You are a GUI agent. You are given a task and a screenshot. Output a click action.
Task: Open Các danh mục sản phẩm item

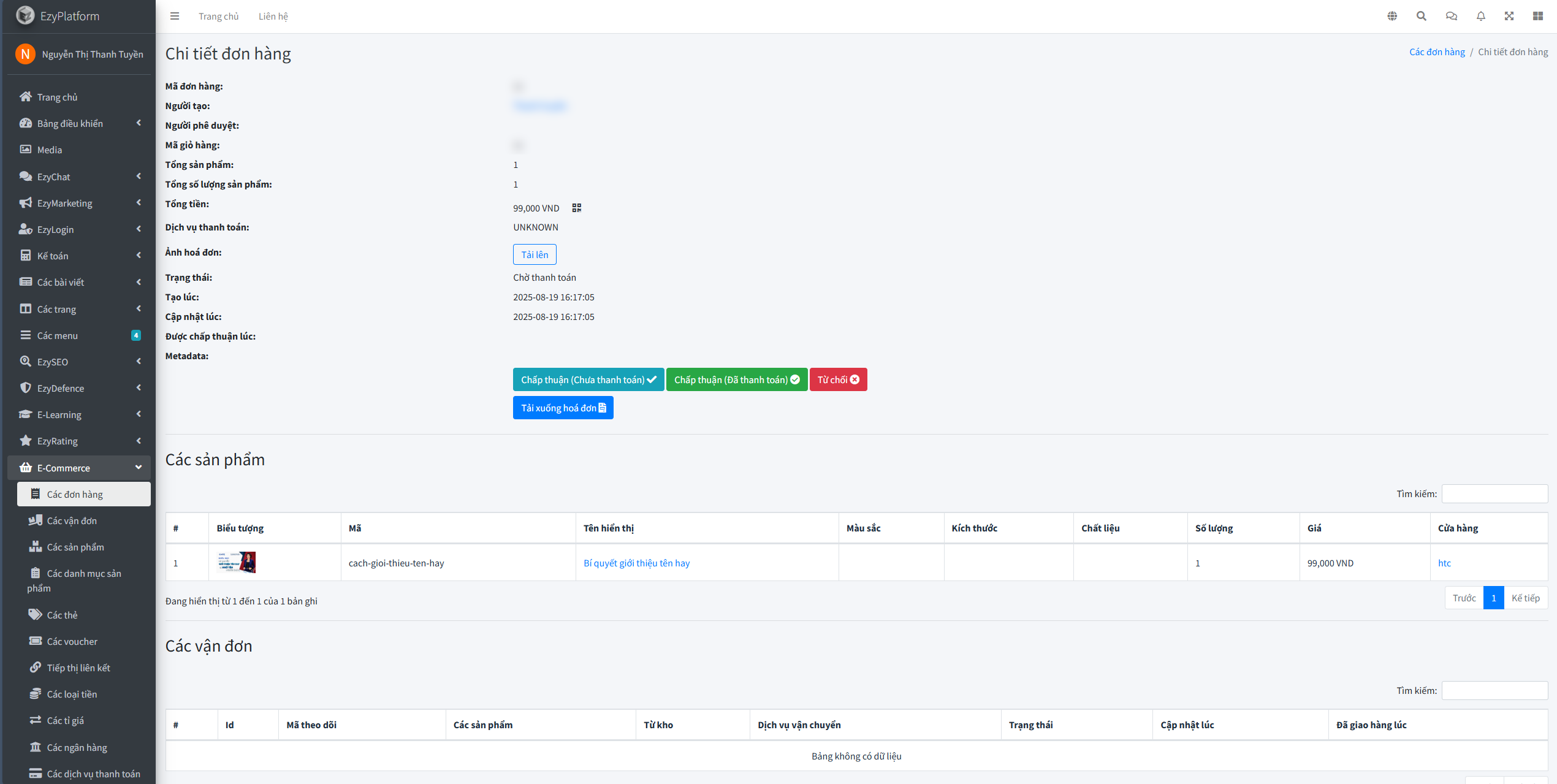[x=84, y=580]
